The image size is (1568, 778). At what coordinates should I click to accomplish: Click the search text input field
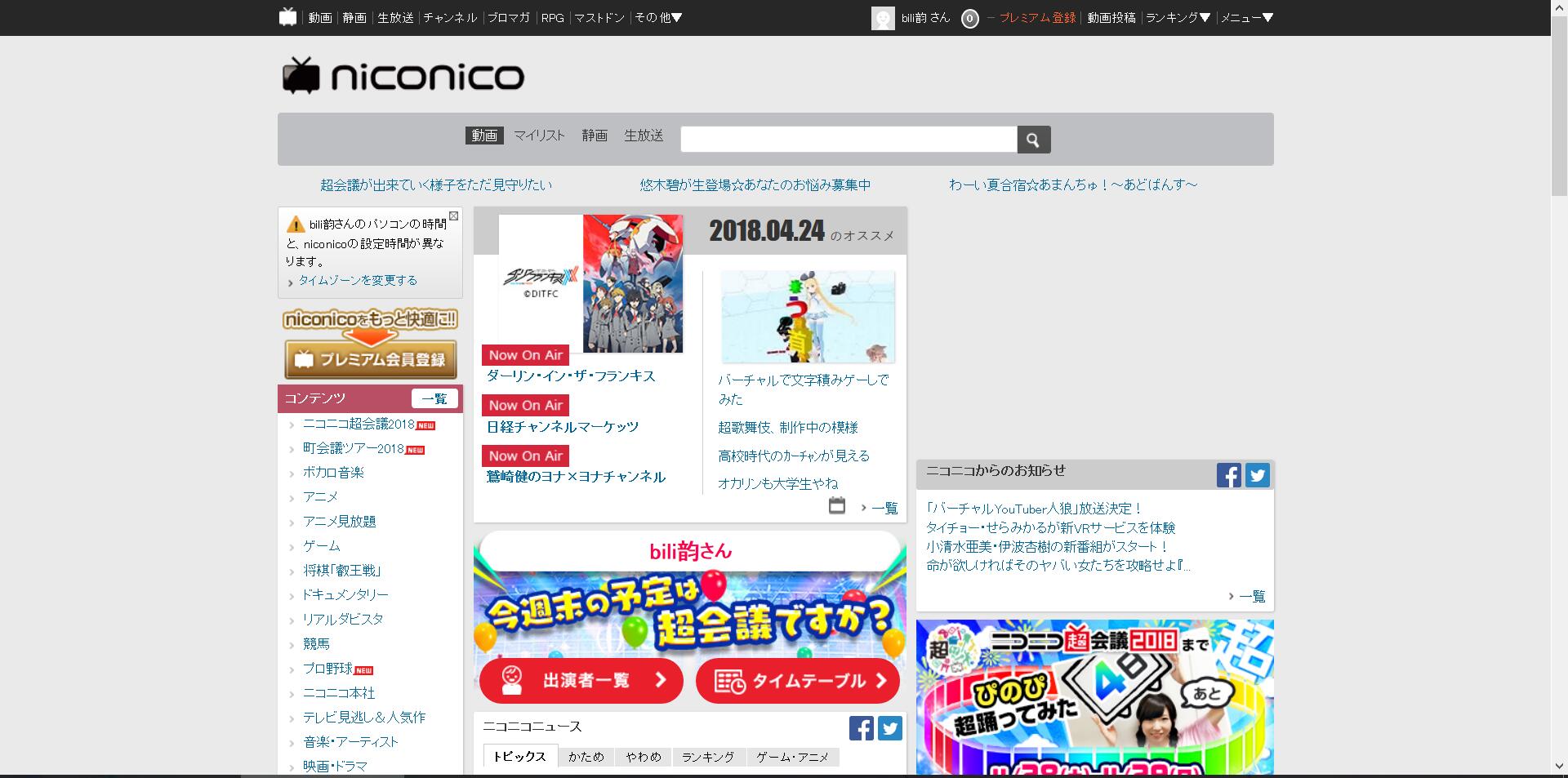(x=849, y=140)
